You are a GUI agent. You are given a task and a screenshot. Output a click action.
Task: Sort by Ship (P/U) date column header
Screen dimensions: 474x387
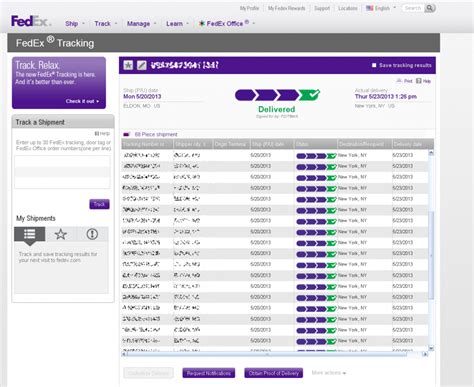[271, 144]
